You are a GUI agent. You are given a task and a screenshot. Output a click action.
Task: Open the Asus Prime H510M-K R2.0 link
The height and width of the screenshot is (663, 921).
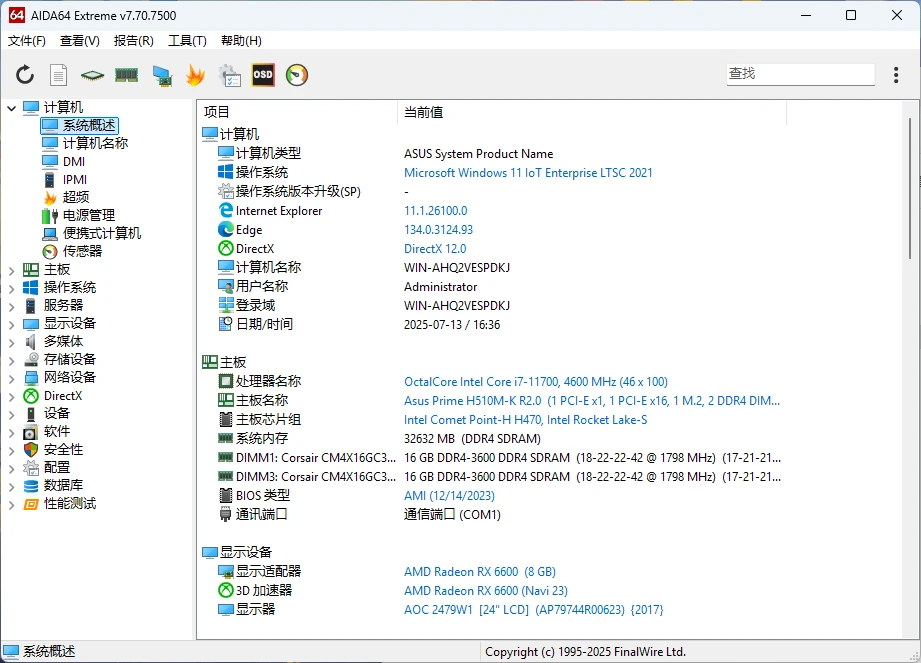point(592,401)
